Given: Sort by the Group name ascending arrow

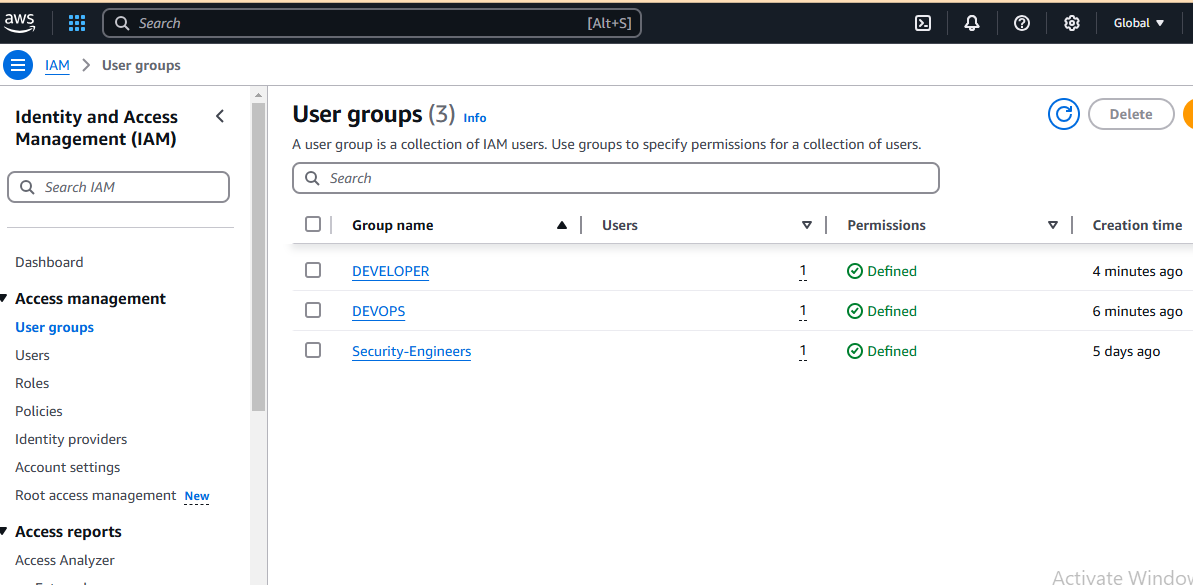Looking at the screenshot, I should point(562,225).
